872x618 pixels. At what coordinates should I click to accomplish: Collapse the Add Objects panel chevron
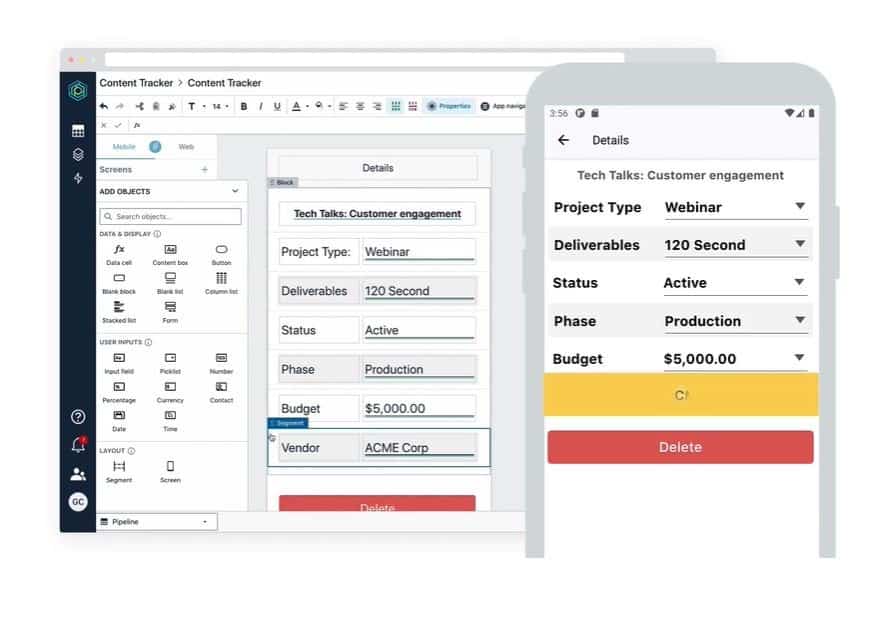[x=235, y=191]
